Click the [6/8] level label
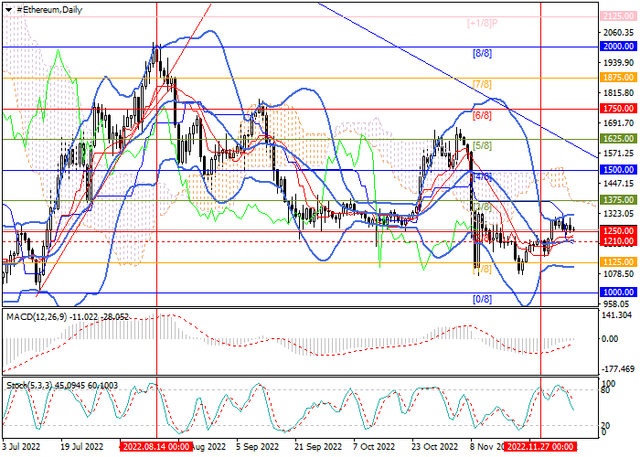 tap(481, 115)
